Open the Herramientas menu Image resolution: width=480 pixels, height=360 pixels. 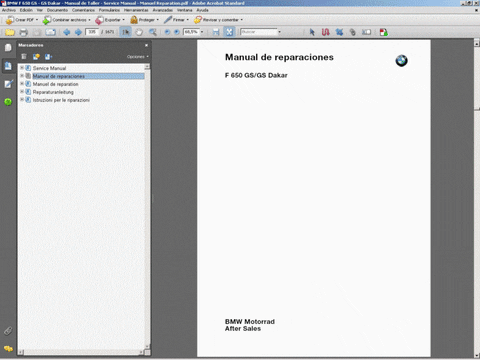tap(136, 10)
